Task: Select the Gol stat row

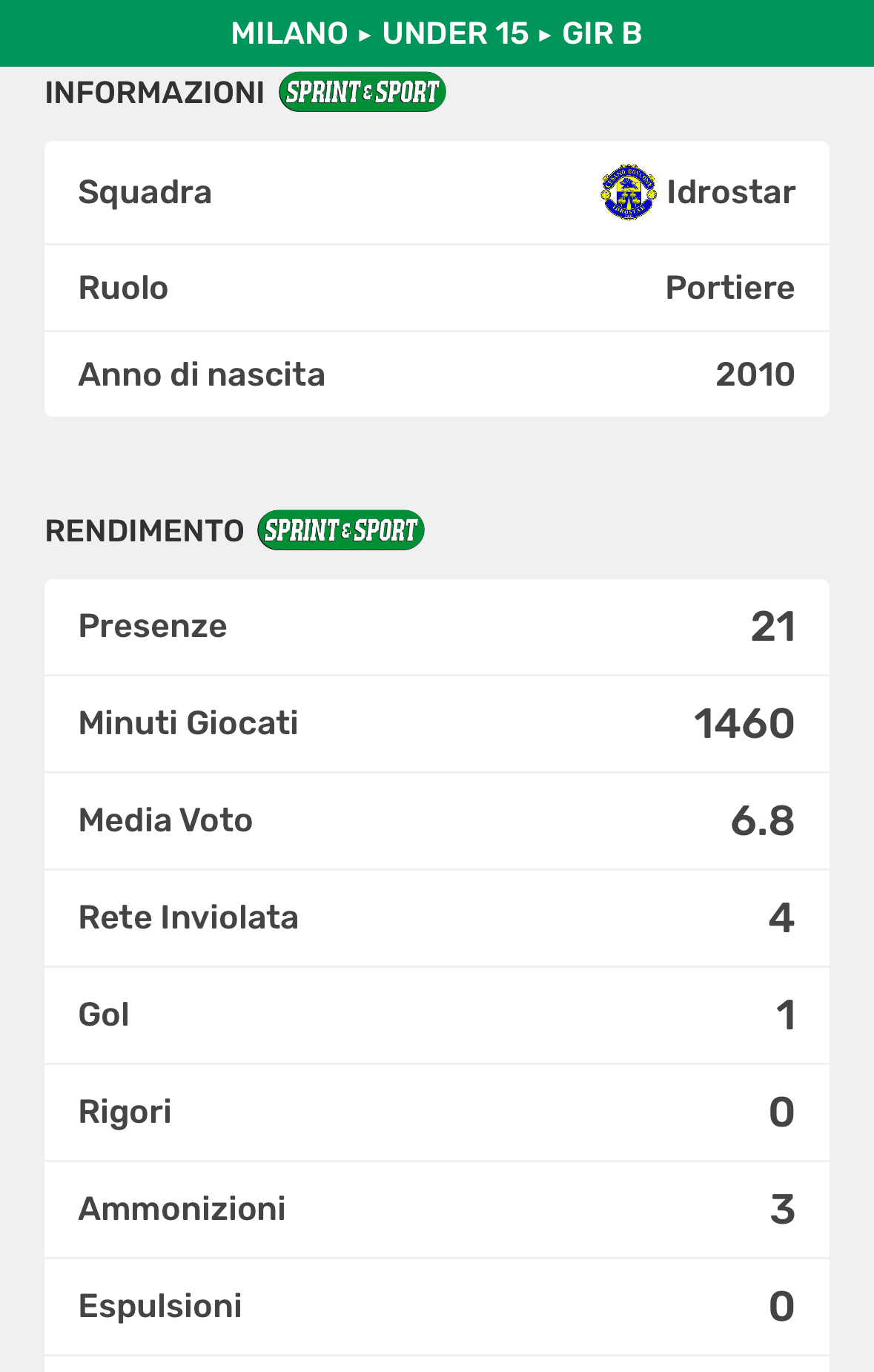Action: 437,1015
